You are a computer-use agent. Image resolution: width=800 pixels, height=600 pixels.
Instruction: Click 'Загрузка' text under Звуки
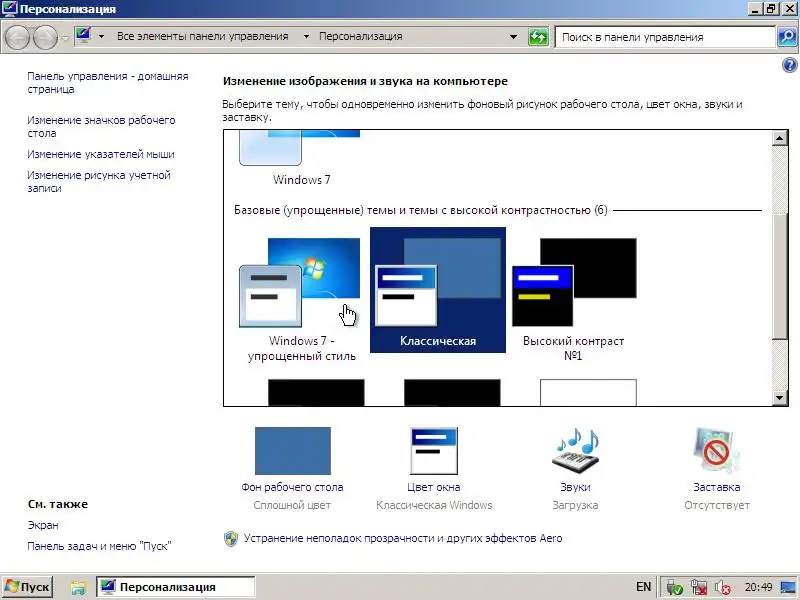(x=576, y=506)
